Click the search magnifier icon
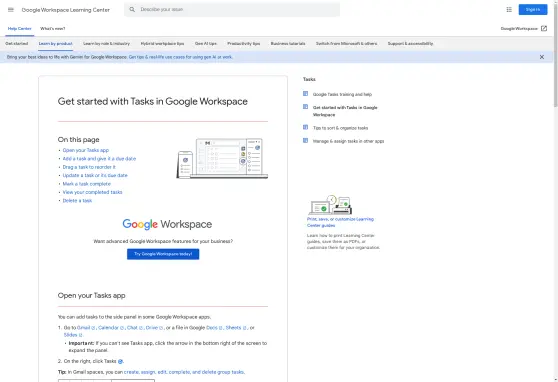Screen dimensions: 558x382 (132, 10)
